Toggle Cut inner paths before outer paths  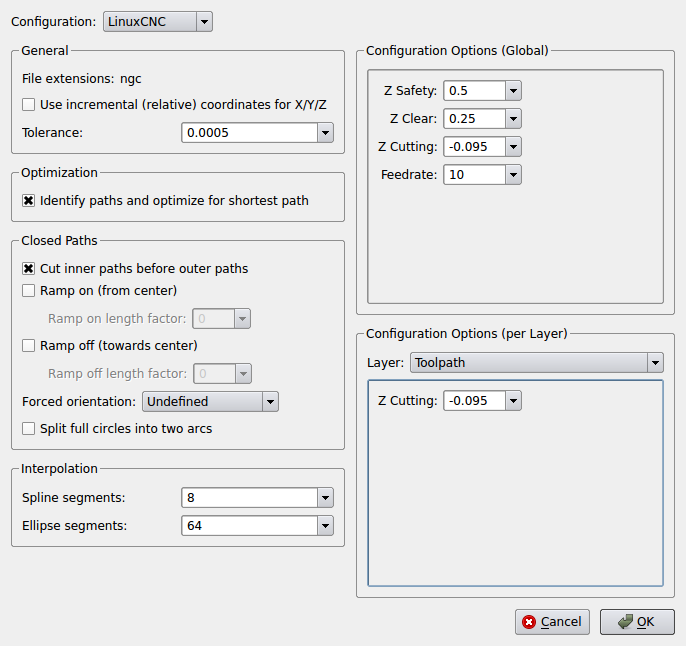[x=28, y=269]
